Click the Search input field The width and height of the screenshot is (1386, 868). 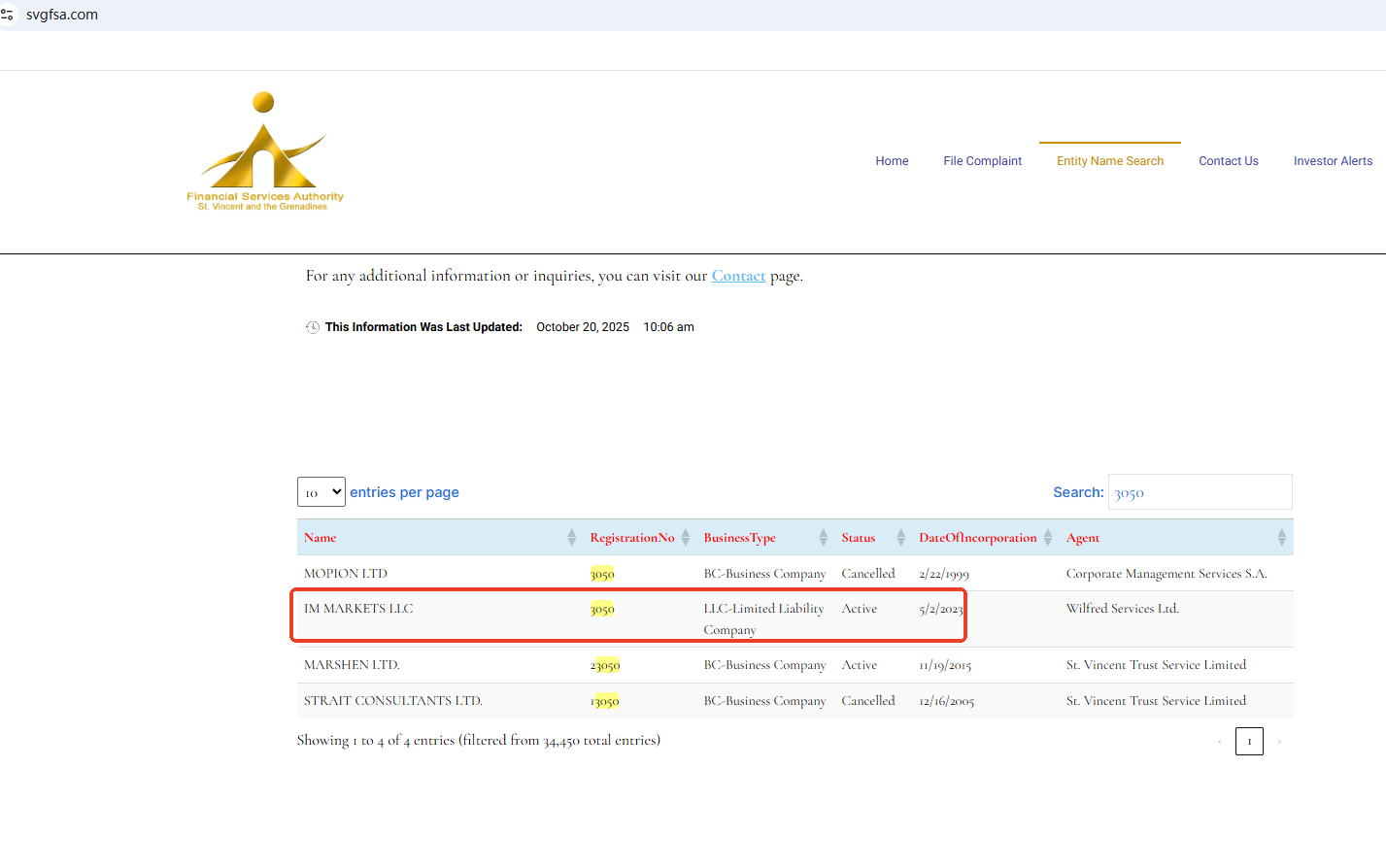pyautogui.click(x=1200, y=492)
